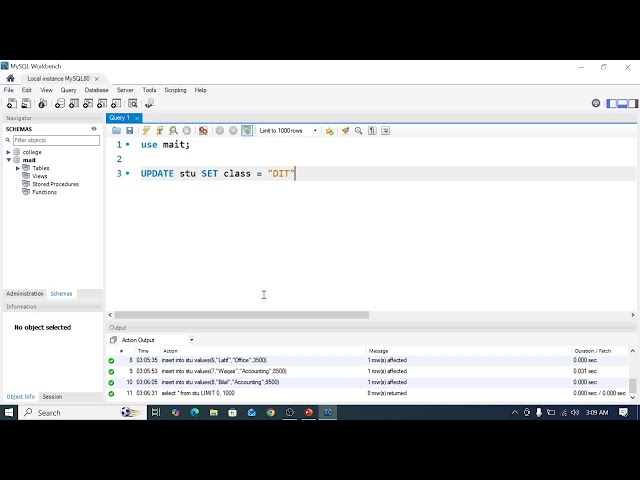Close the Query 1 tab
640x480 pixels.
pos(137,118)
